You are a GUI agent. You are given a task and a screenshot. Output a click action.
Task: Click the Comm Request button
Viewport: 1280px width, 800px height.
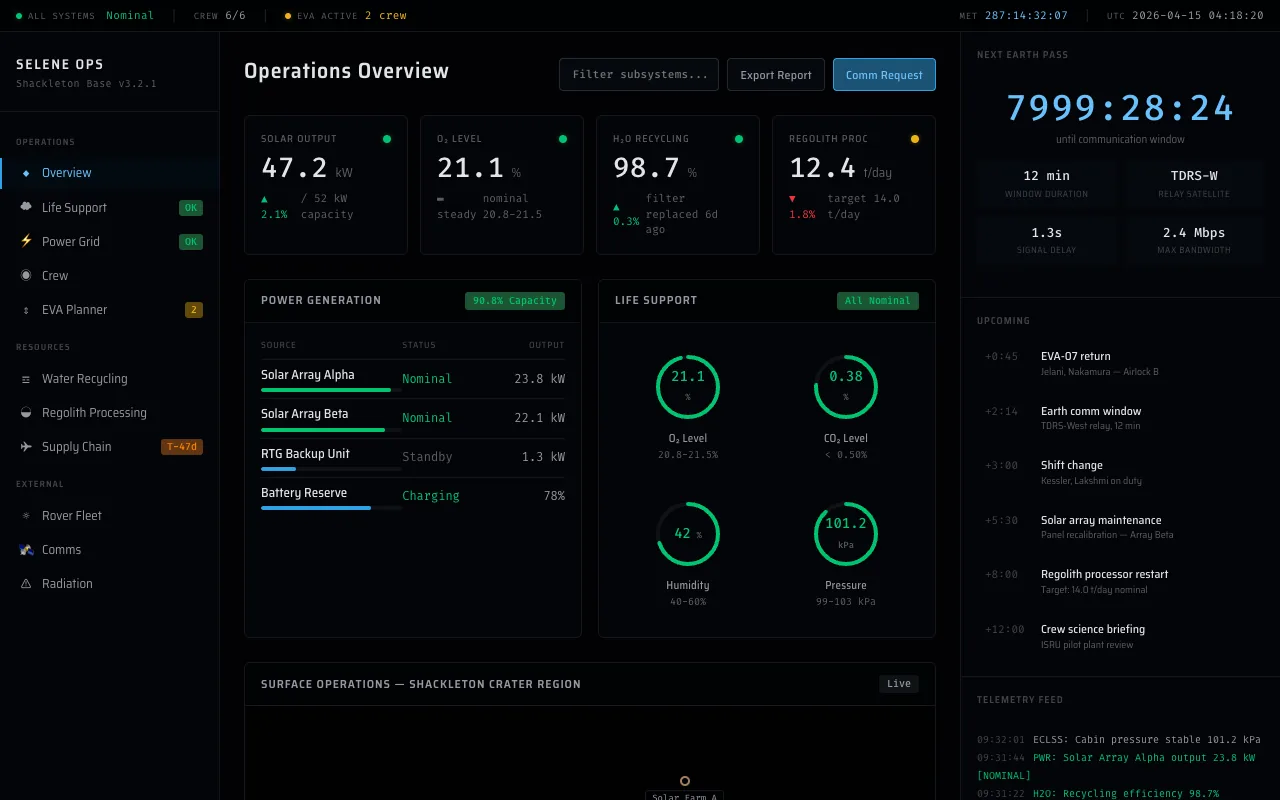click(x=884, y=75)
